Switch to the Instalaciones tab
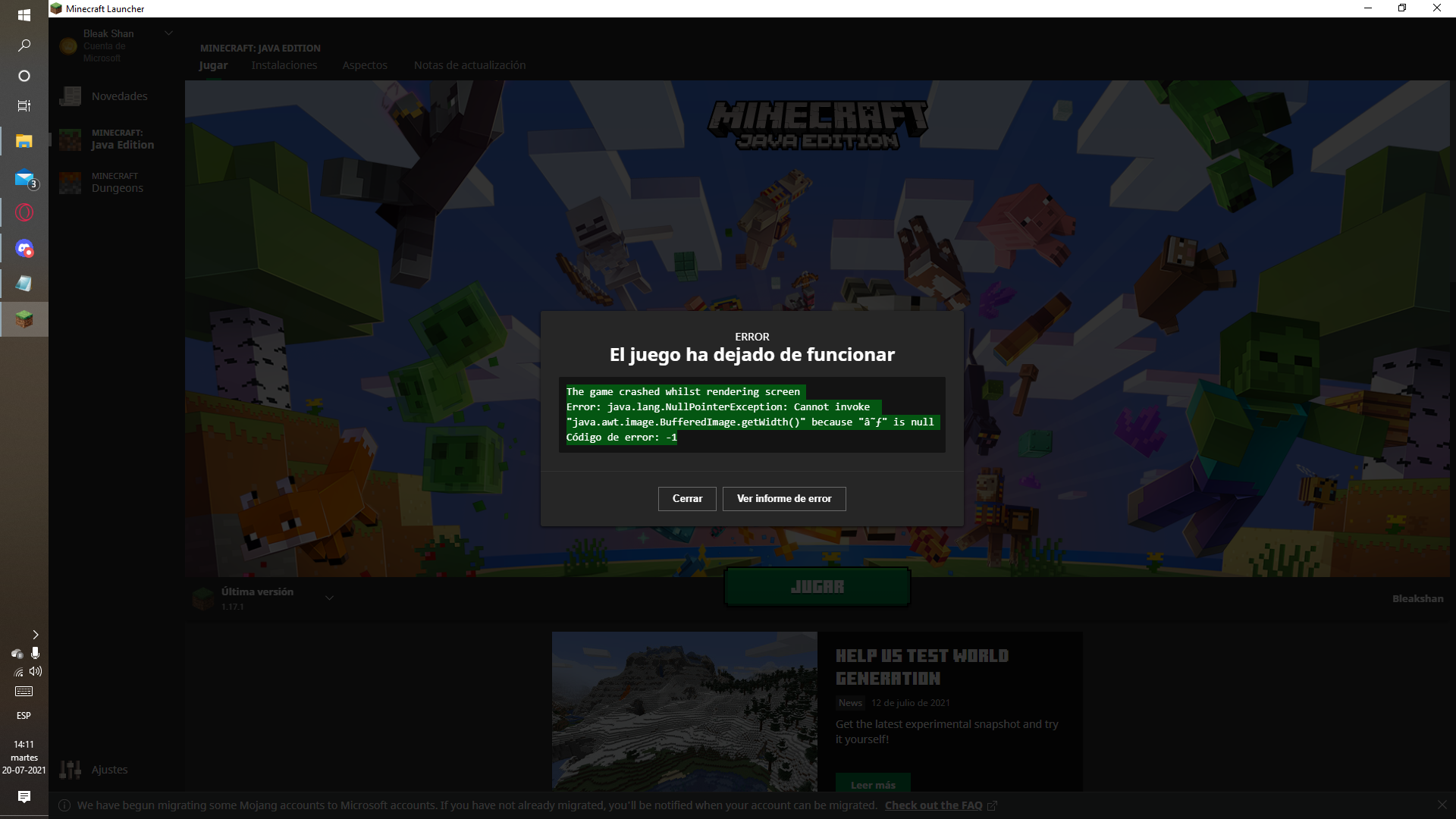The width and height of the screenshot is (1456, 819). (284, 65)
